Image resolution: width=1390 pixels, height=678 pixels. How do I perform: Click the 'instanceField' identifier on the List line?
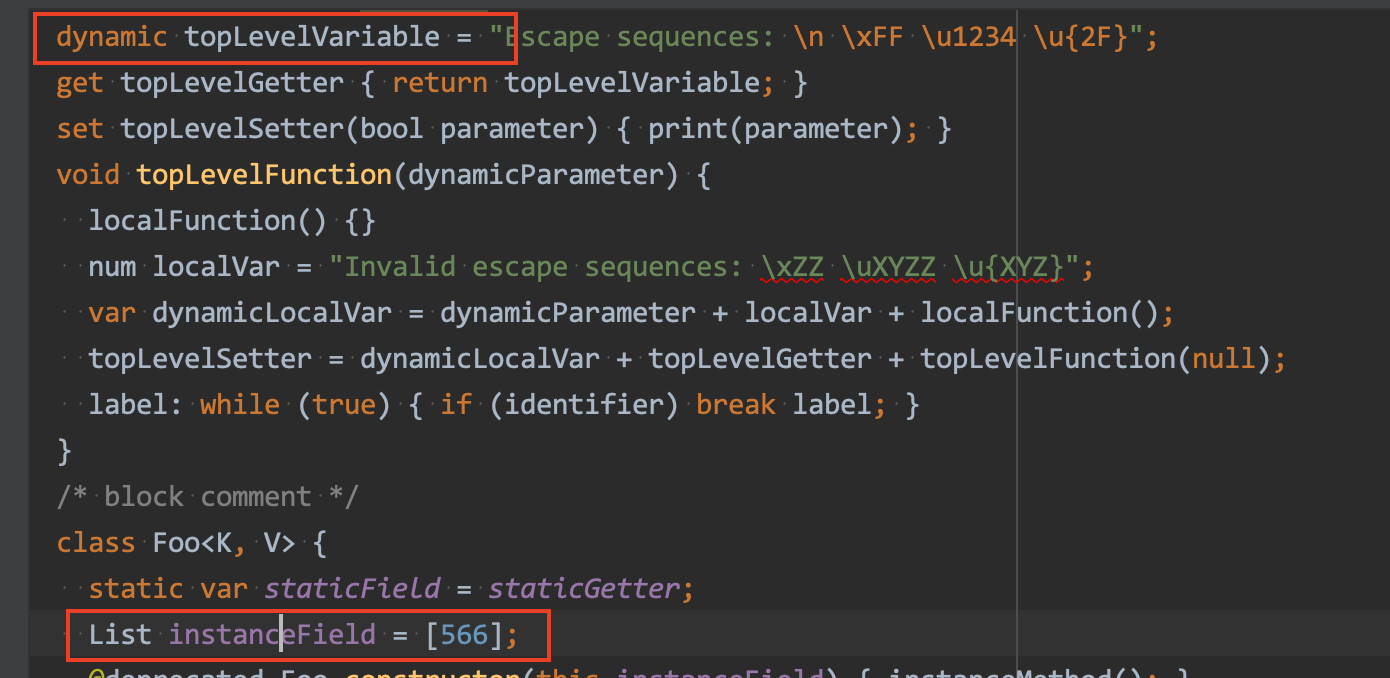click(272, 634)
